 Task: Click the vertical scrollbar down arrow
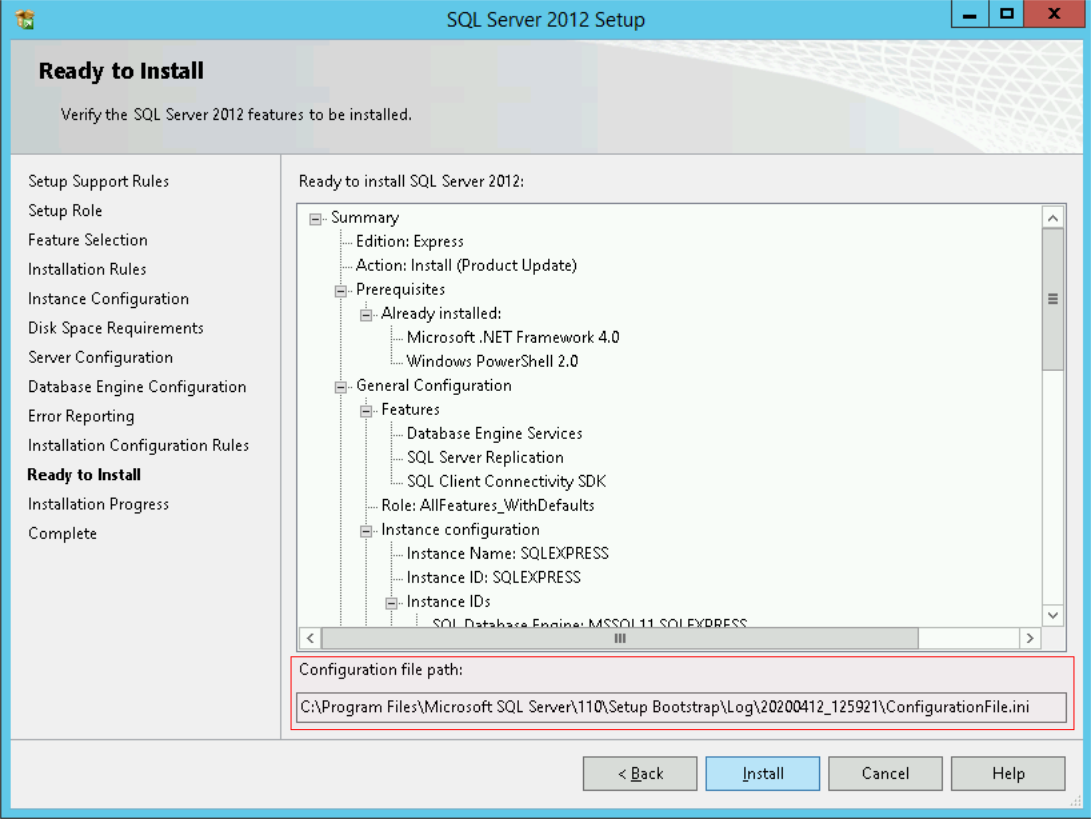click(x=1053, y=618)
